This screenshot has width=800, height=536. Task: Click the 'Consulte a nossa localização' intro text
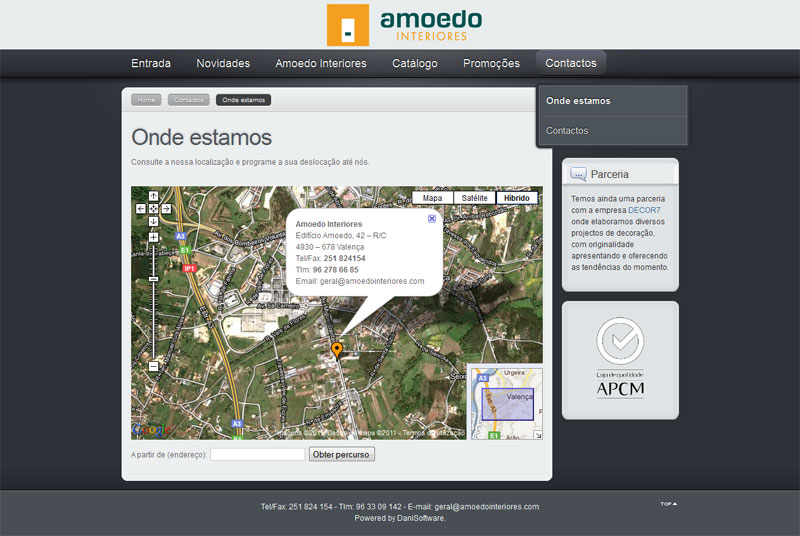(x=250, y=162)
